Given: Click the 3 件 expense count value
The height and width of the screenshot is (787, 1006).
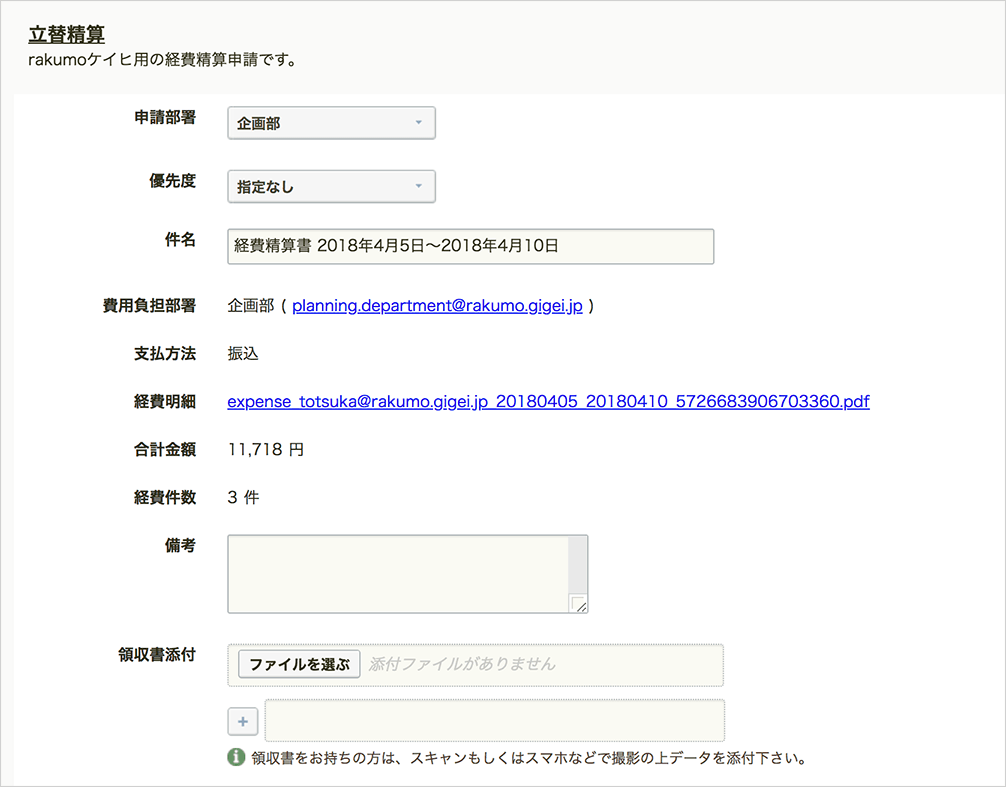Looking at the screenshot, I should click(243, 498).
